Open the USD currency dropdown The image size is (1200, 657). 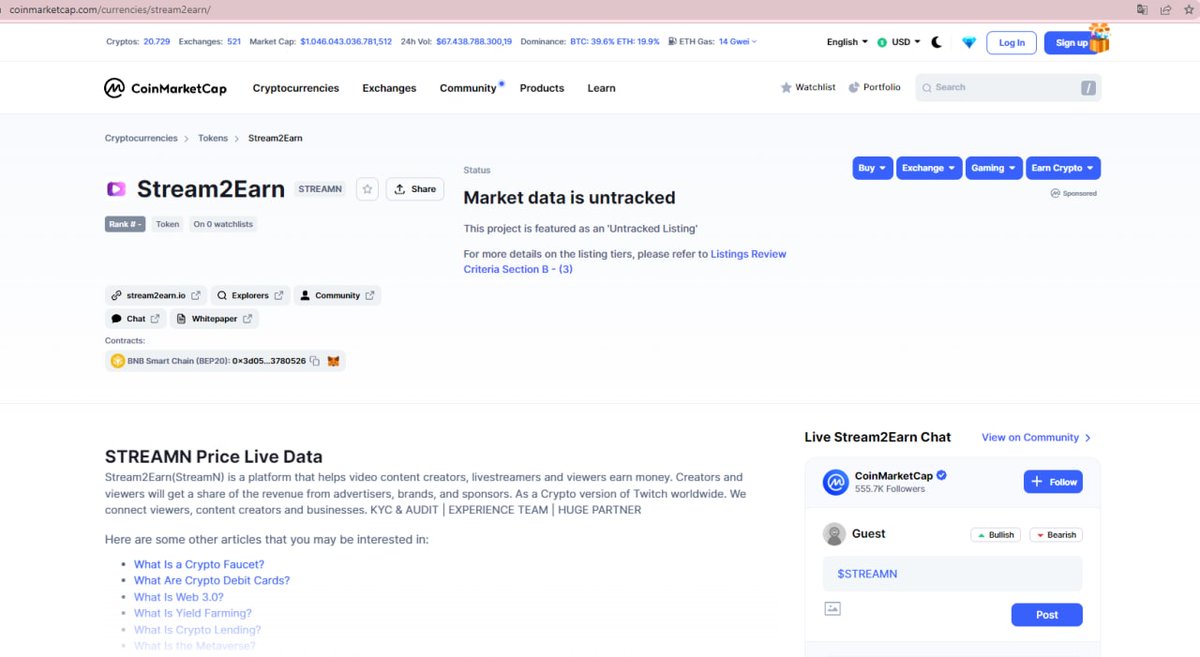tap(899, 42)
